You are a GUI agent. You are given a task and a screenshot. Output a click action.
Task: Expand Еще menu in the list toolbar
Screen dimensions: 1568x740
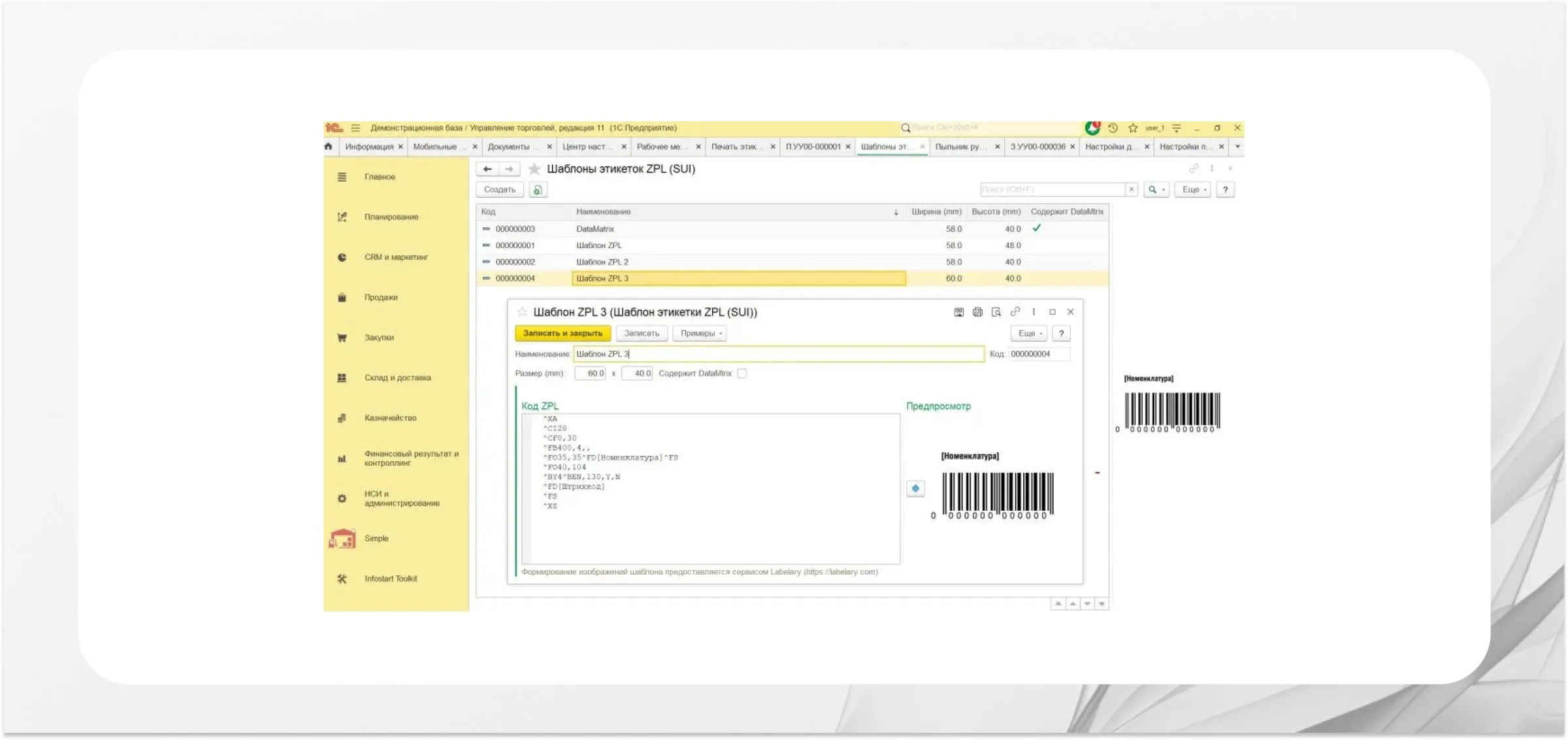pos(1194,189)
